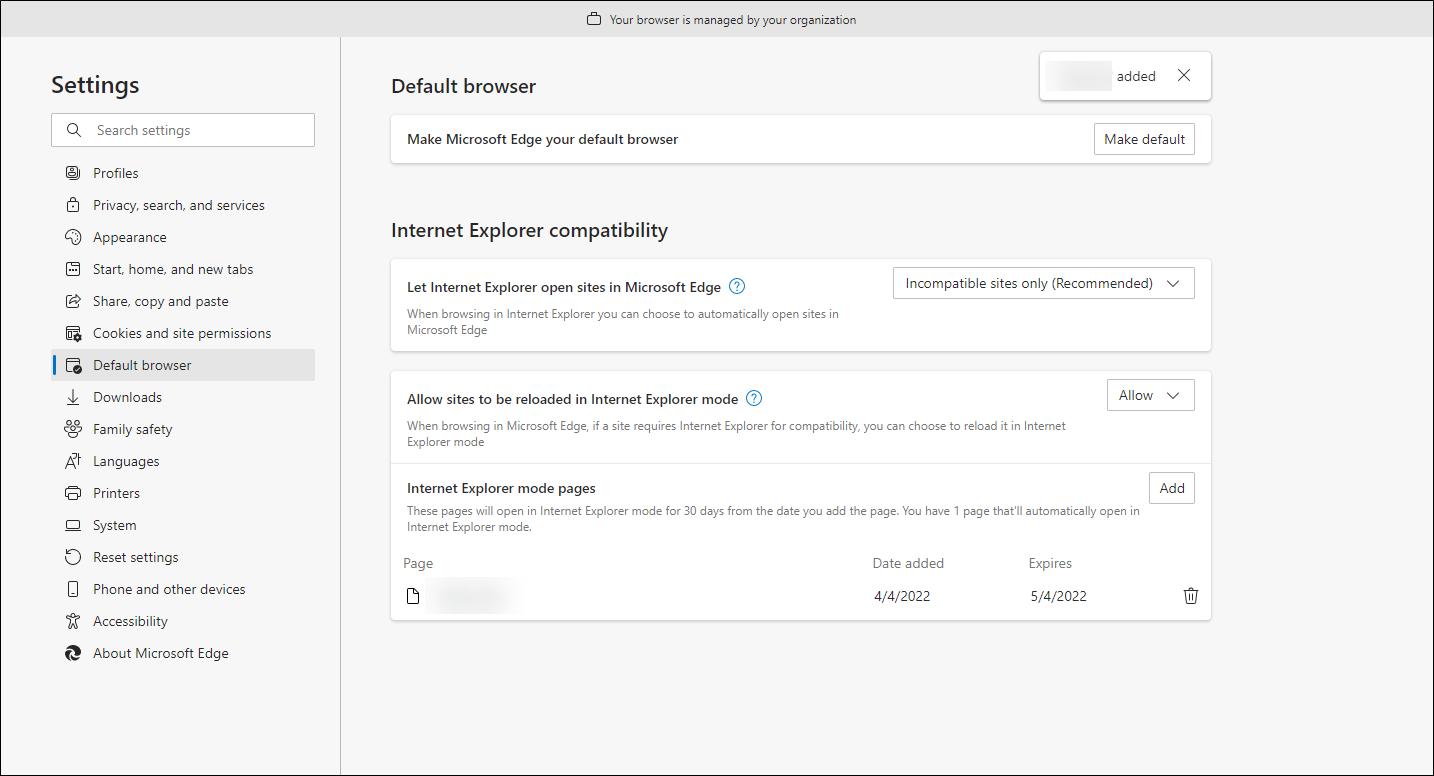The image size is (1434, 776).
Task: Click the trash icon to delete the page
Action: point(1190,595)
